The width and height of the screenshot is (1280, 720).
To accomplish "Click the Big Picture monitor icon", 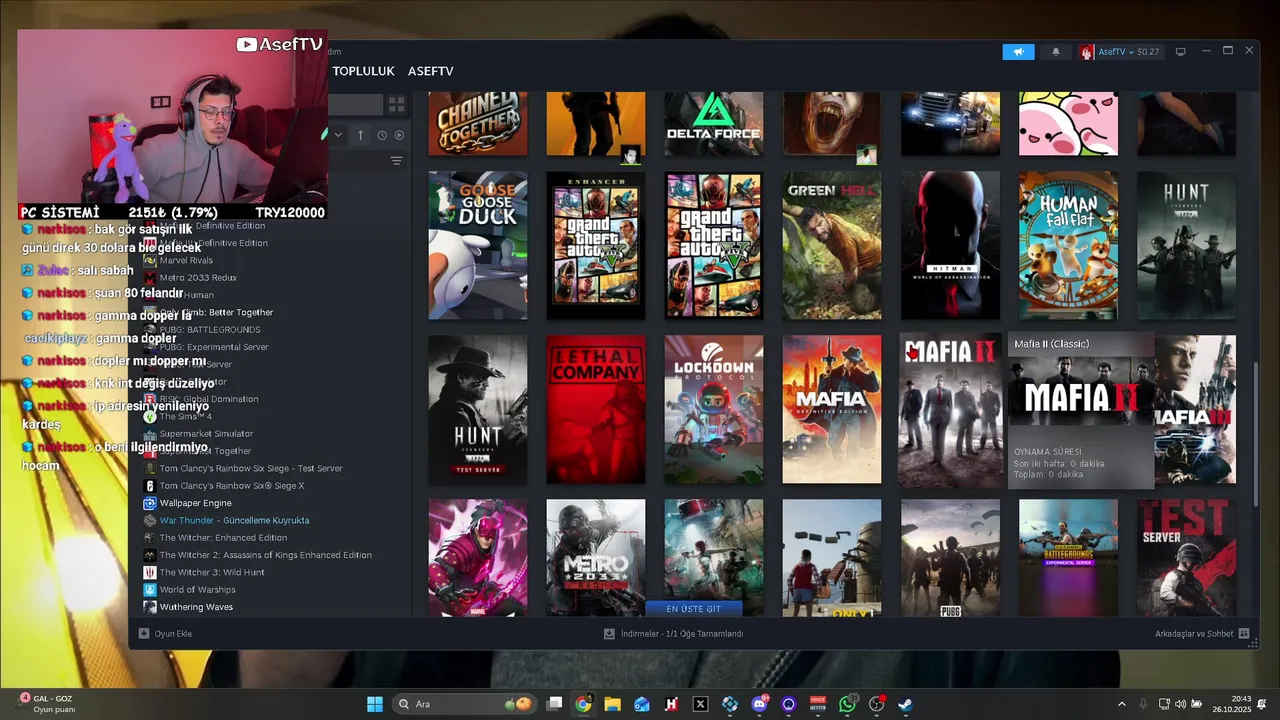I will point(1180,52).
